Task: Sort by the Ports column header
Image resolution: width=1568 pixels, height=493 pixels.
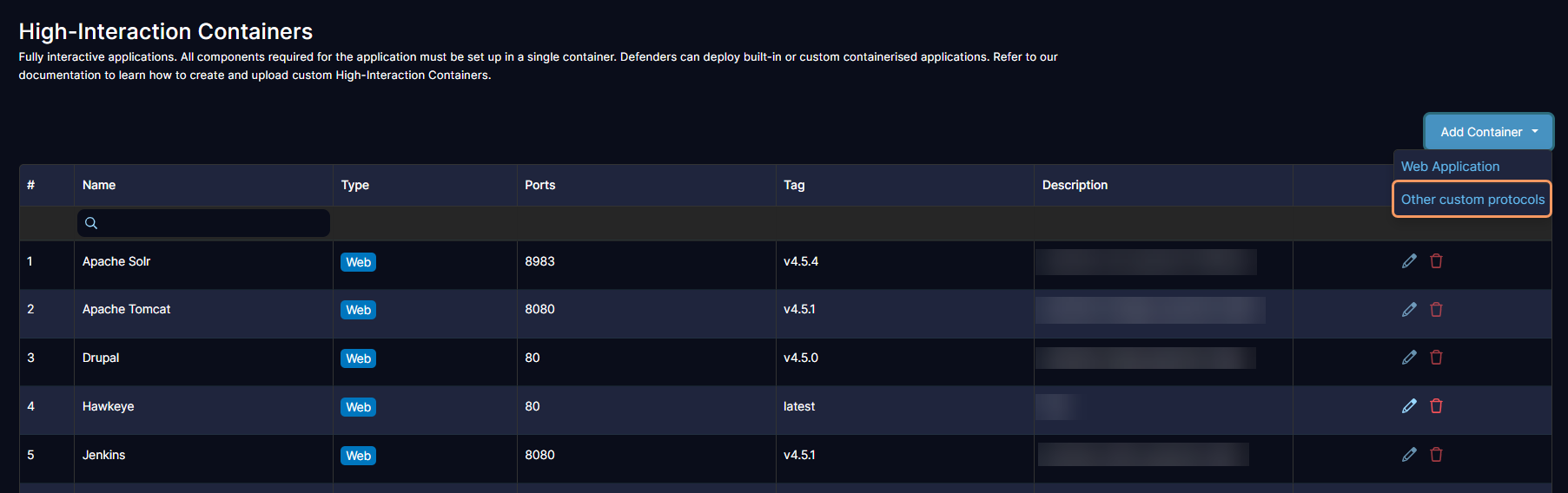Action: 539,185
